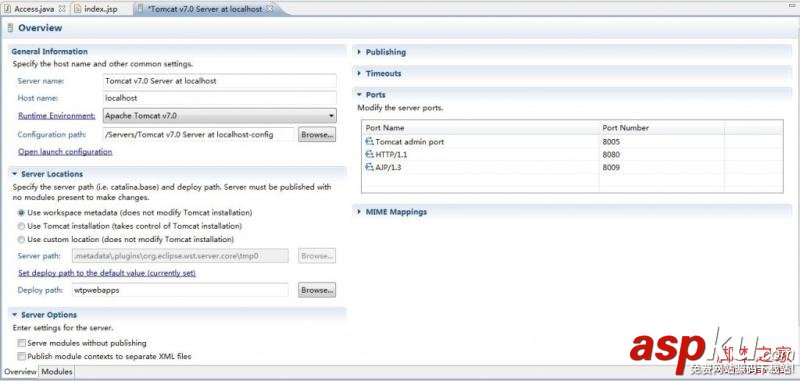The image size is (800, 381).
Task: Switch to the Modules bottom tab
Action: click(57, 372)
